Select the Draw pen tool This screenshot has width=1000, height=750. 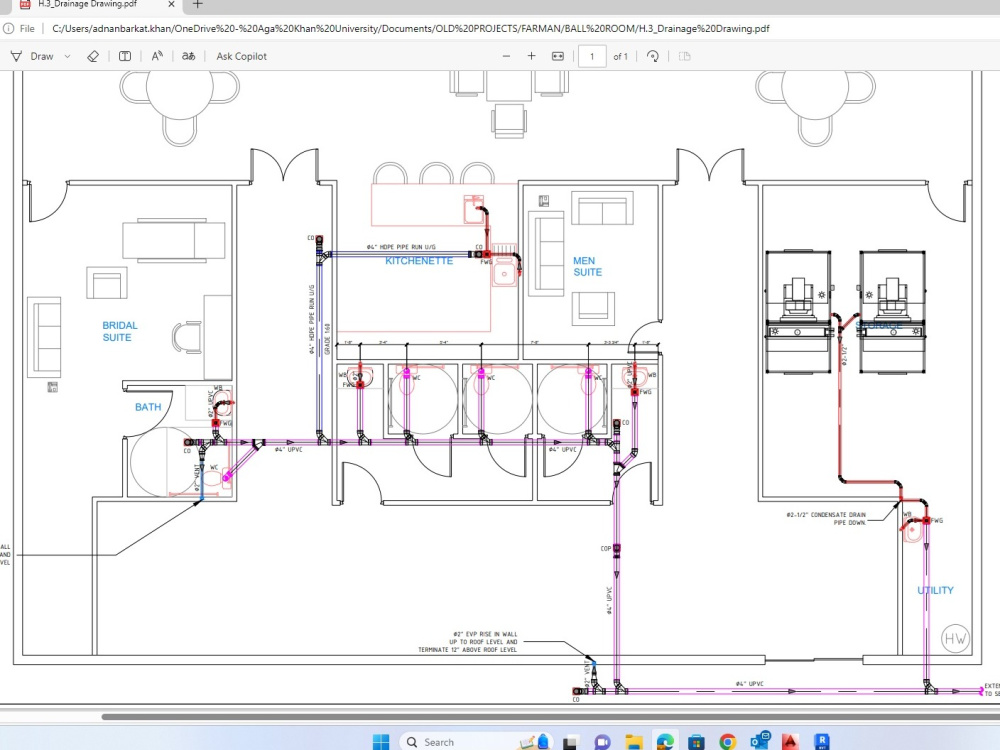tap(32, 56)
